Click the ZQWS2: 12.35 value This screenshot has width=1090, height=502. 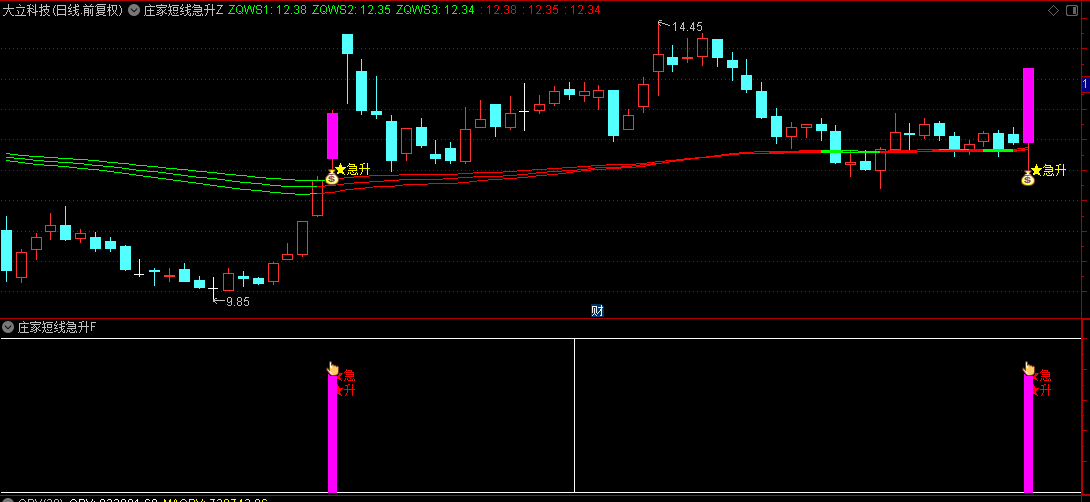351,10
